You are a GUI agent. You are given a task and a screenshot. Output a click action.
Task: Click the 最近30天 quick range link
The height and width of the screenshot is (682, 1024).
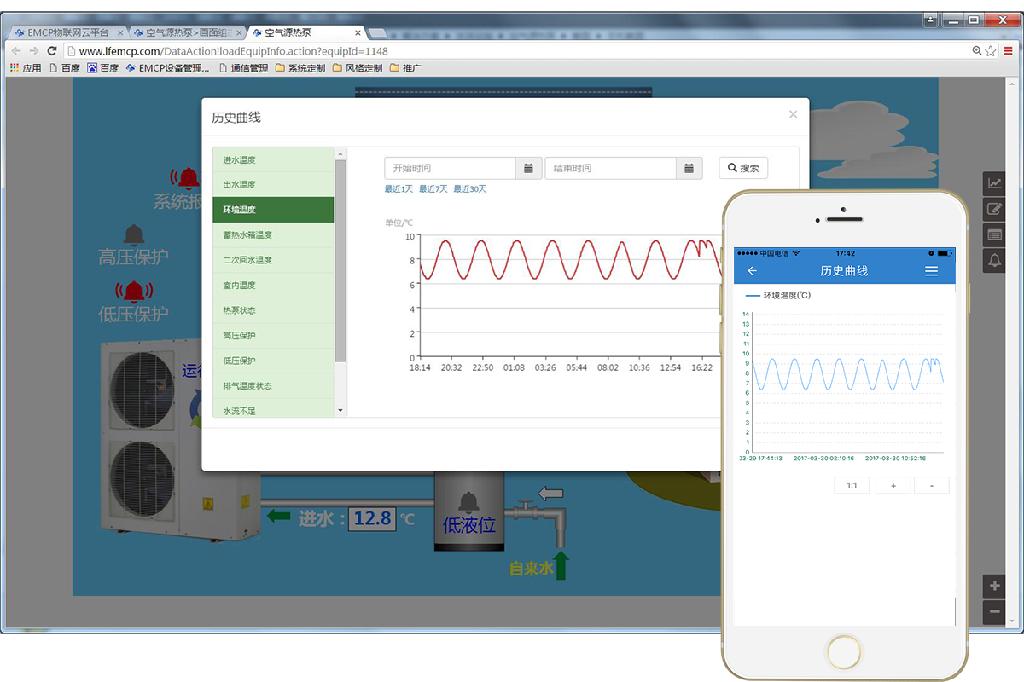pyautogui.click(x=470, y=189)
